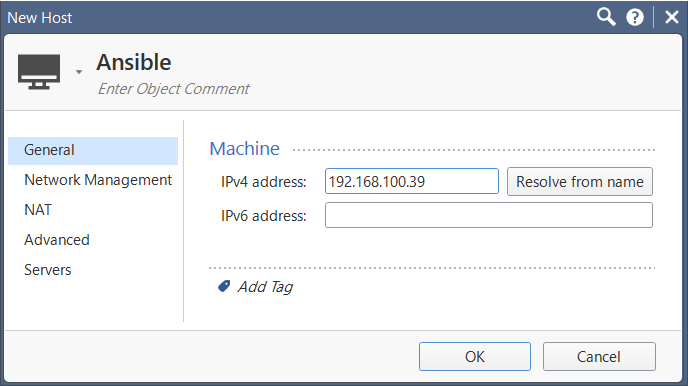Screen dimensions: 688x386
Task: Click the Cancel button
Action: pyautogui.click(x=599, y=357)
